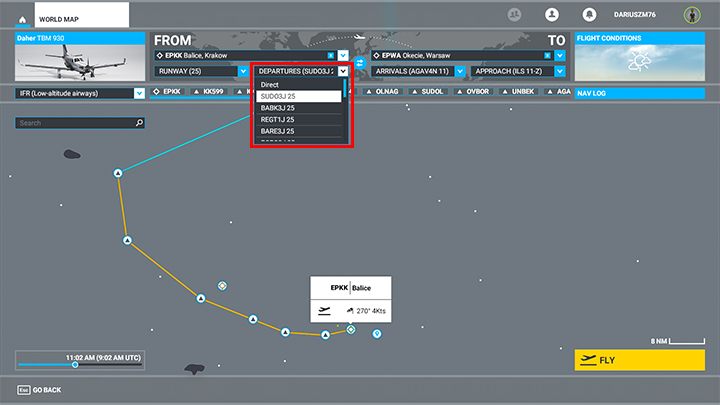Select the EPKK airport marker on map
720x405 pixels.
[x=351, y=328]
